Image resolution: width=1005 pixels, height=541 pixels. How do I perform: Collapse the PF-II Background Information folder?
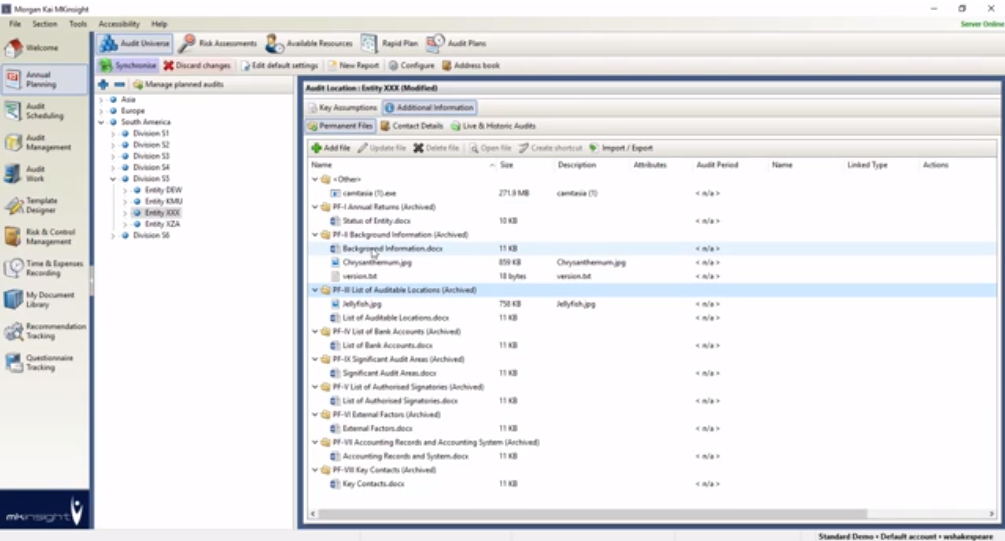[315, 234]
